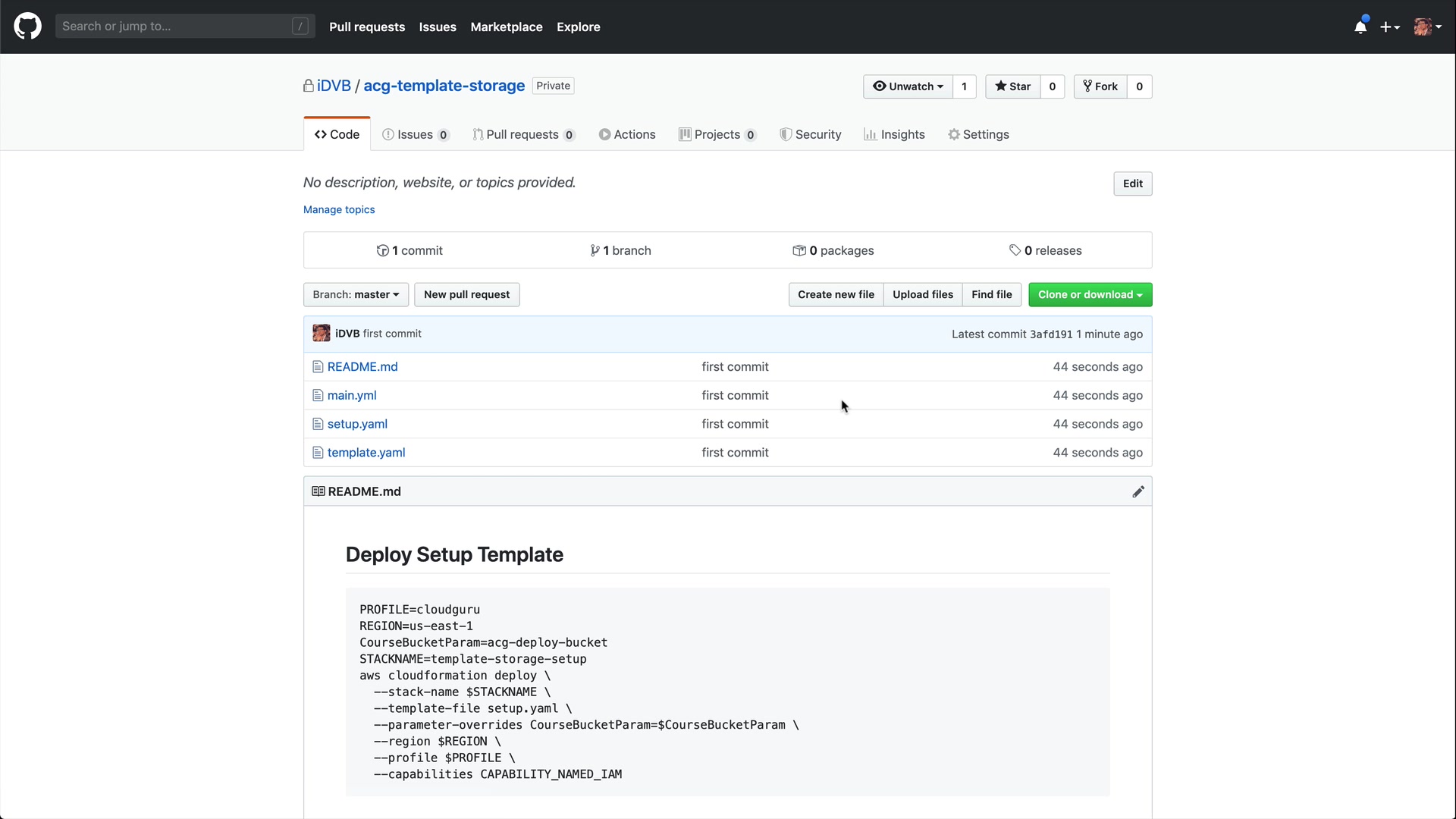Edit README.md with the pencil icon
Viewport: 1456px width, 819px height.
click(x=1137, y=492)
